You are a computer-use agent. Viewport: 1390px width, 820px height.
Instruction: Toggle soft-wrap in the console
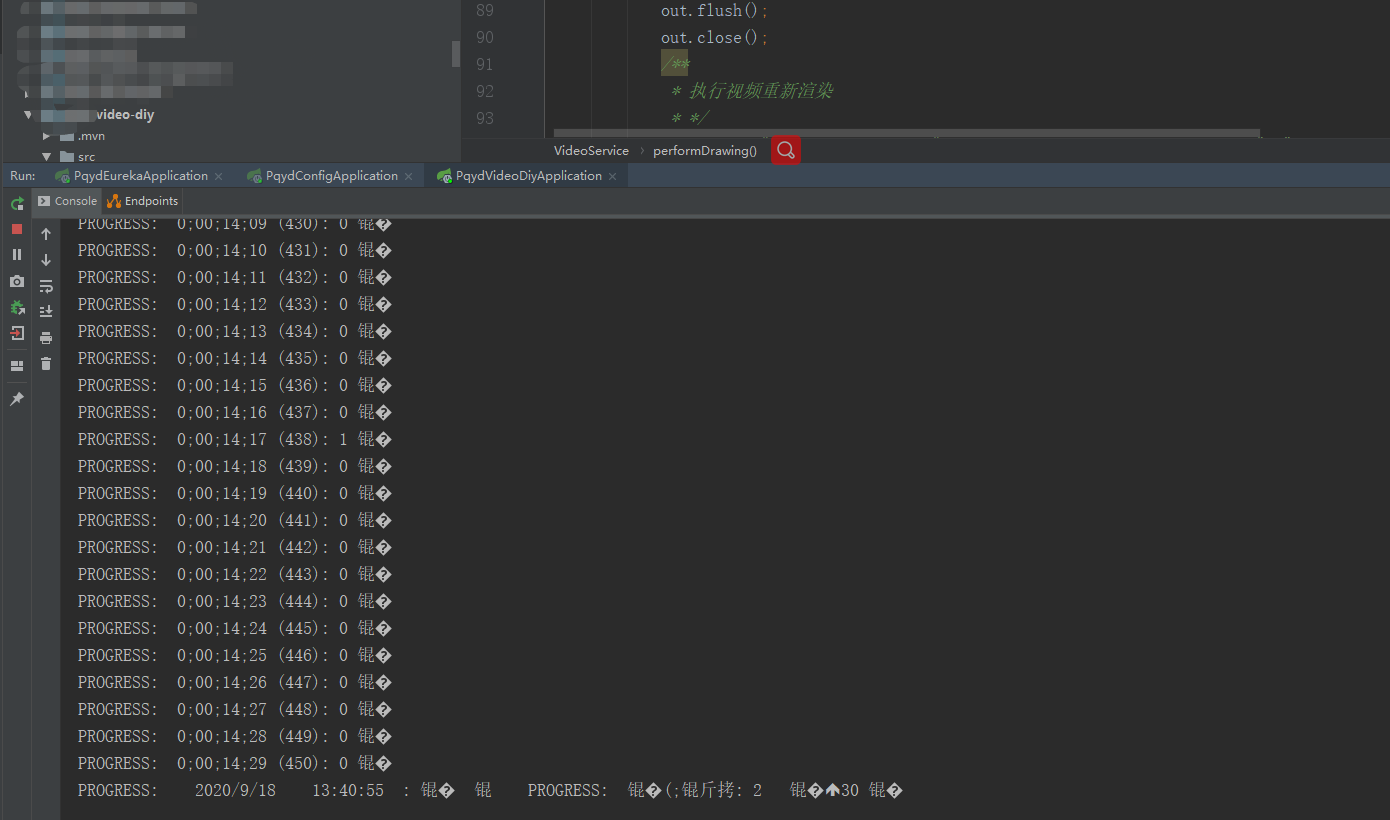coord(46,286)
